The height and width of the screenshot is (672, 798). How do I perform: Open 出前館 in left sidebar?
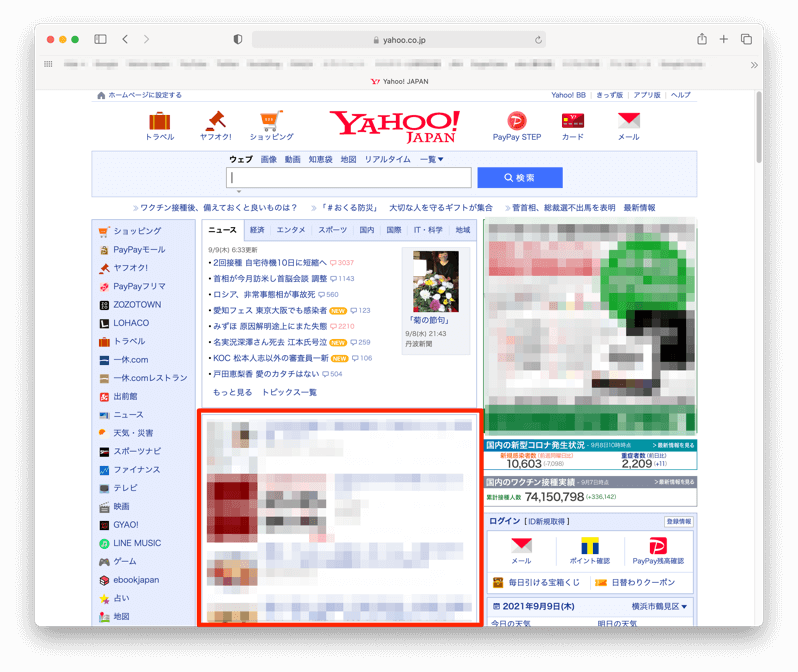pyautogui.click(x=125, y=396)
